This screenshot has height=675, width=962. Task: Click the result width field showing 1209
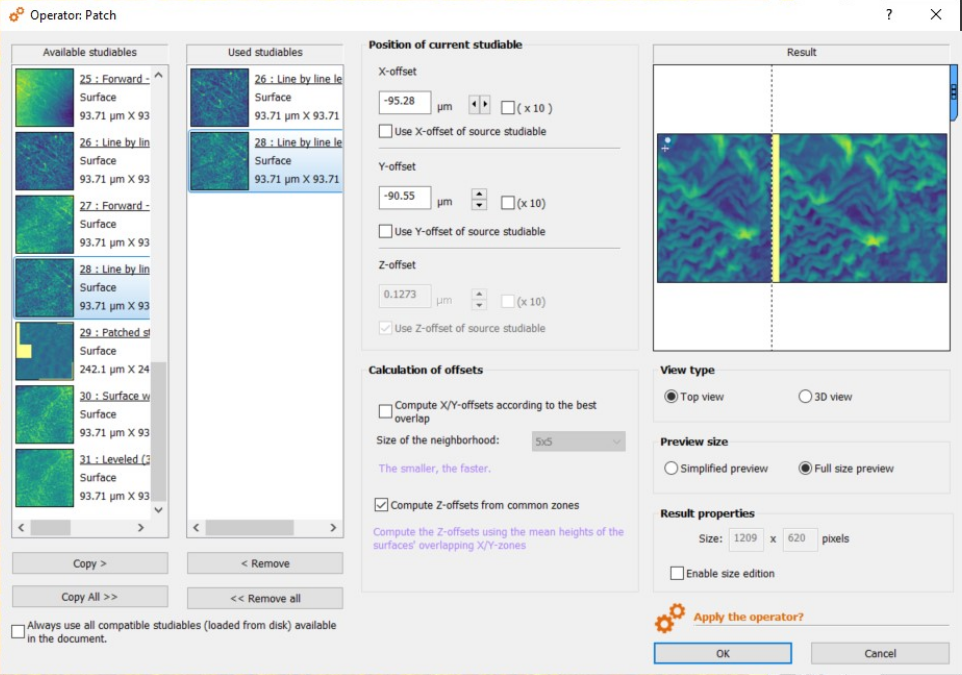tap(746, 539)
